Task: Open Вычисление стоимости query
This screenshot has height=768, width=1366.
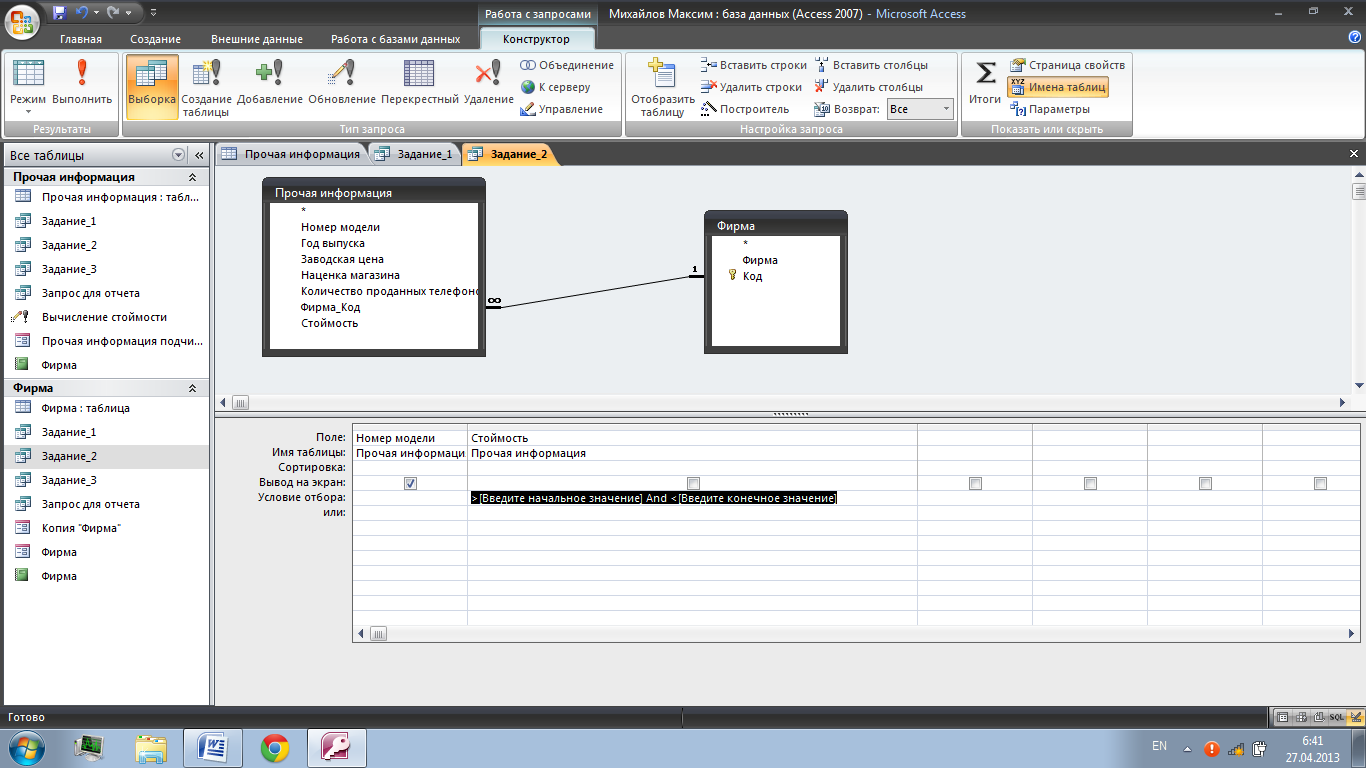Action: tap(106, 317)
